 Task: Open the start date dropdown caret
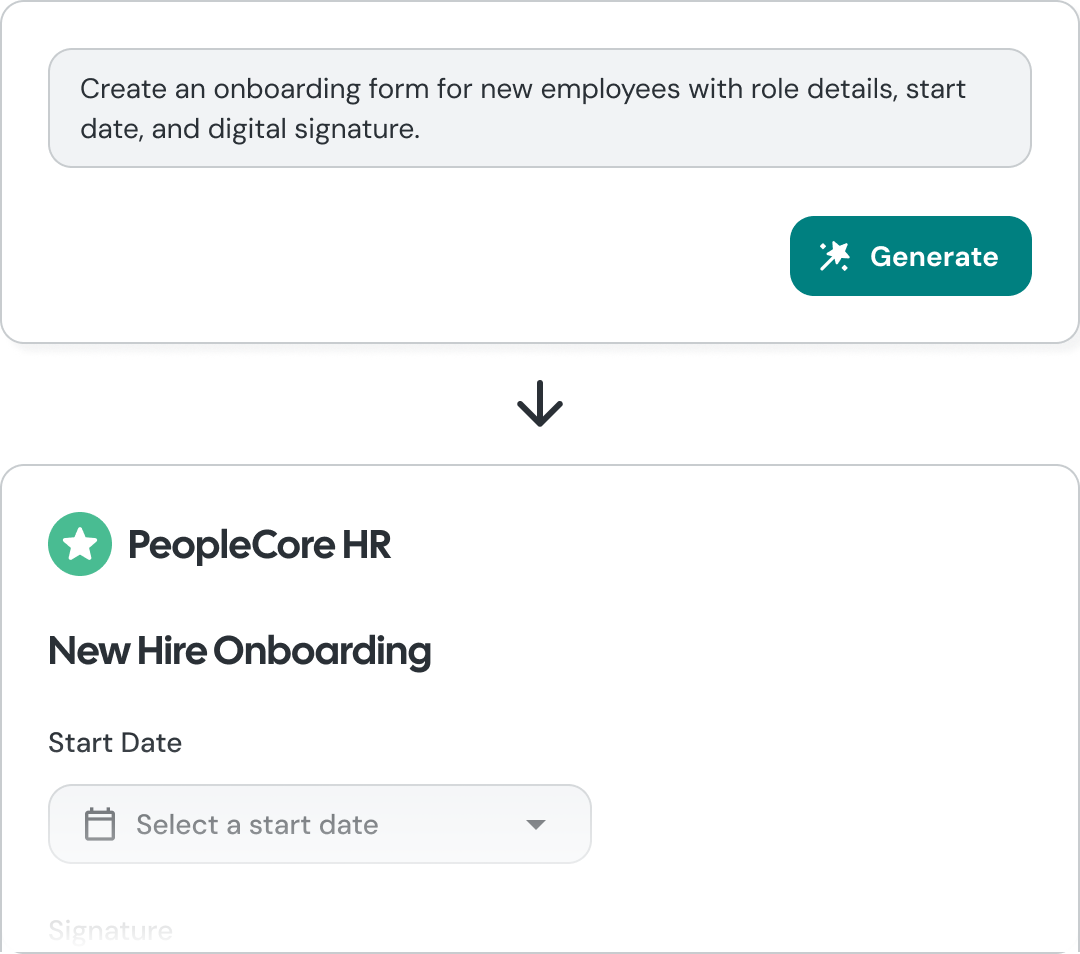pos(536,825)
